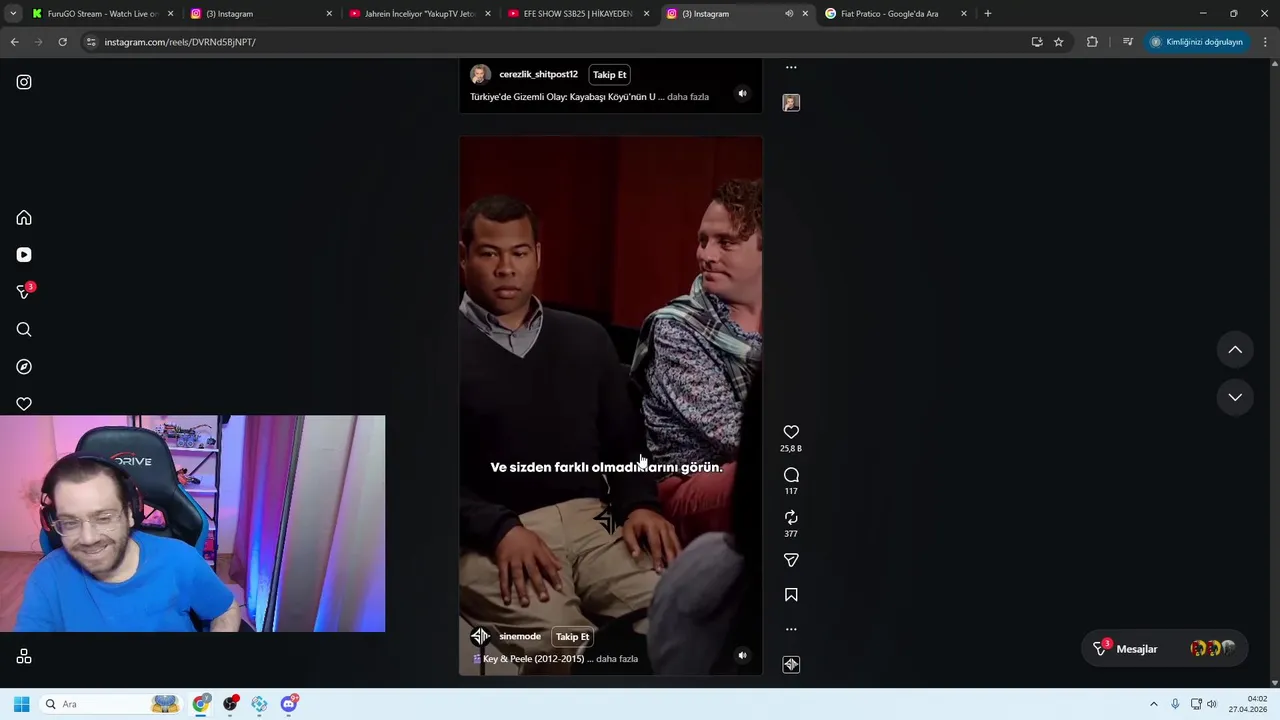Switch to Jahrein İnceliyor YouTube tab
The height and width of the screenshot is (720, 1280).
point(418,14)
